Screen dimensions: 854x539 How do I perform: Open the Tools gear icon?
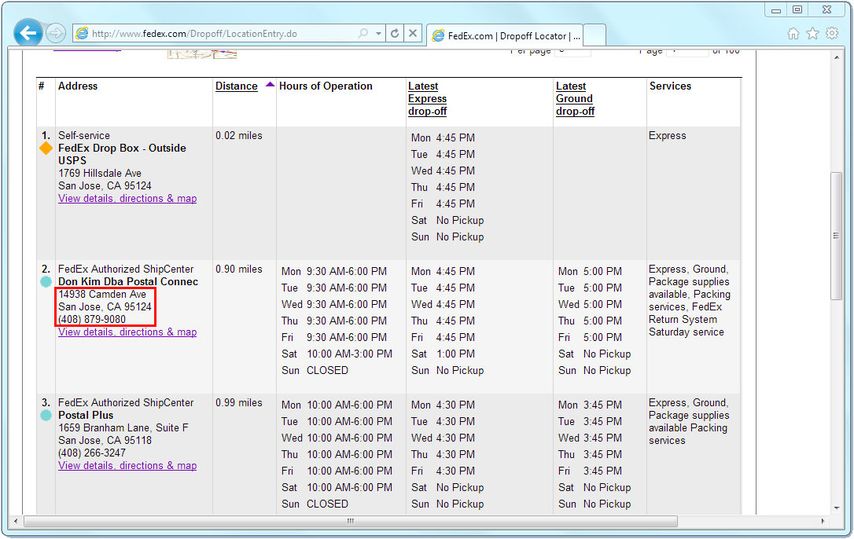pyautogui.click(x=832, y=33)
